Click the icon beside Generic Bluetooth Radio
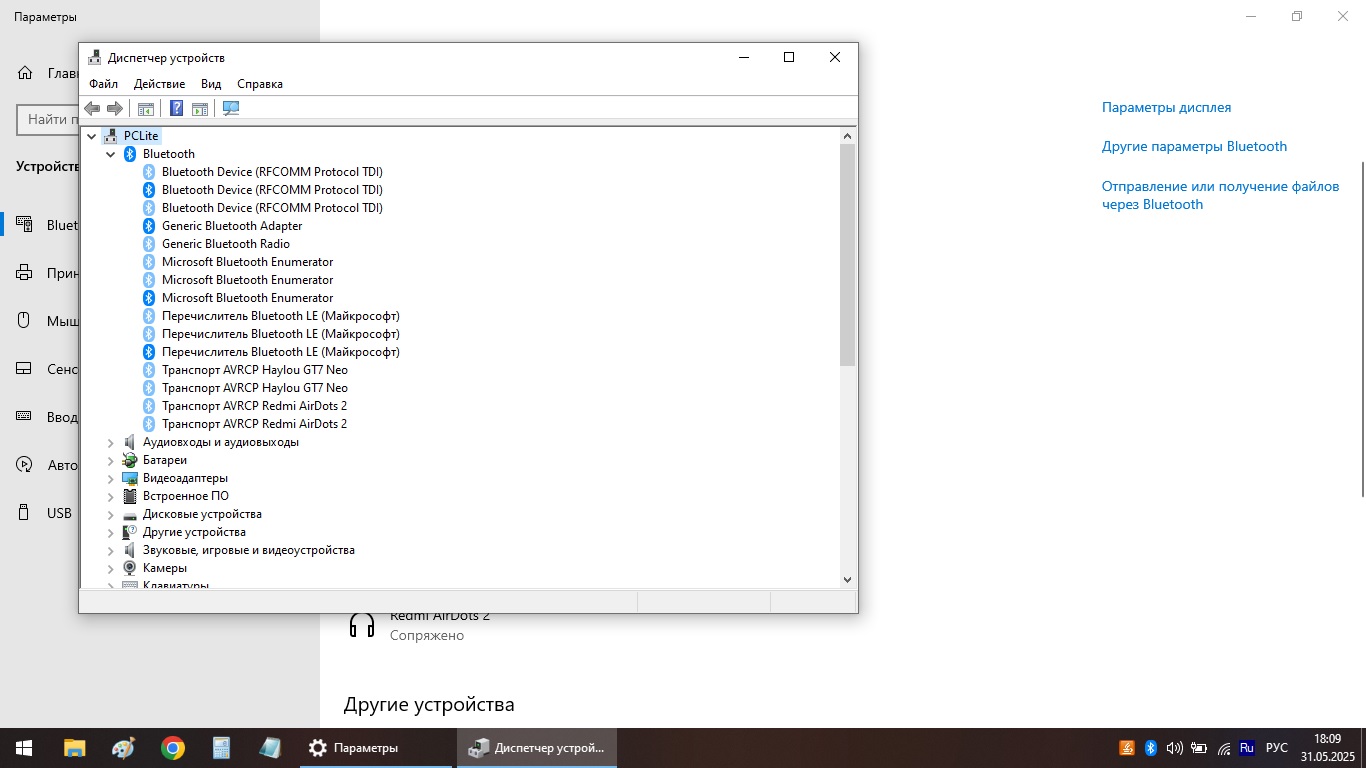Screen dimensions: 1366x768 tap(149, 244)
